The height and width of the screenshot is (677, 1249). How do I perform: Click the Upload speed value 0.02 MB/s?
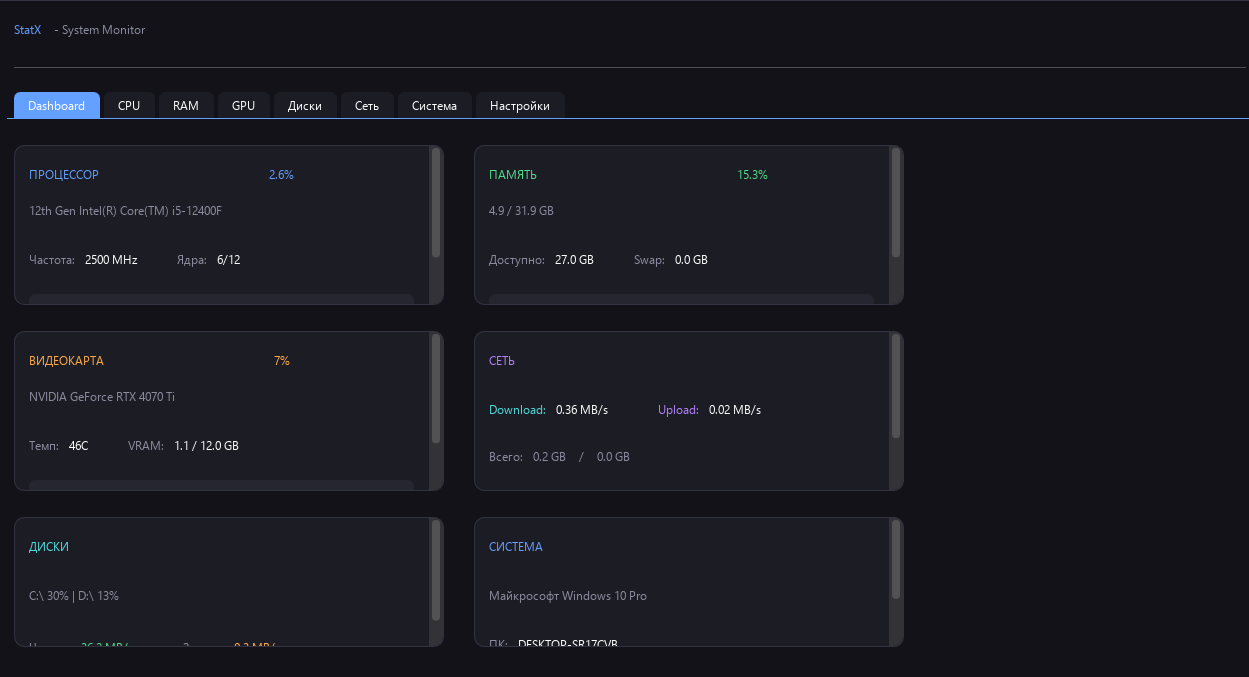pyautogui.click(x=737, y=409)
